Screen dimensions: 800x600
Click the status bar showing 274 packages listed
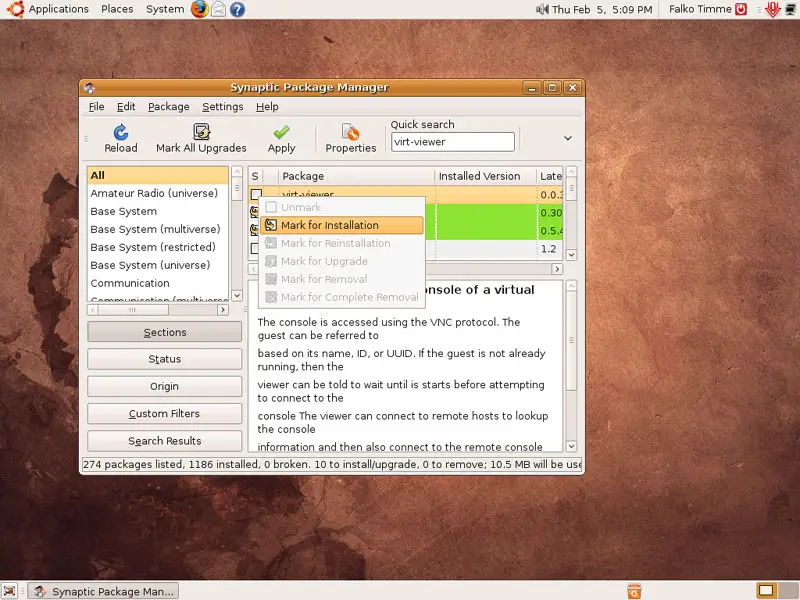coord(332,464)
